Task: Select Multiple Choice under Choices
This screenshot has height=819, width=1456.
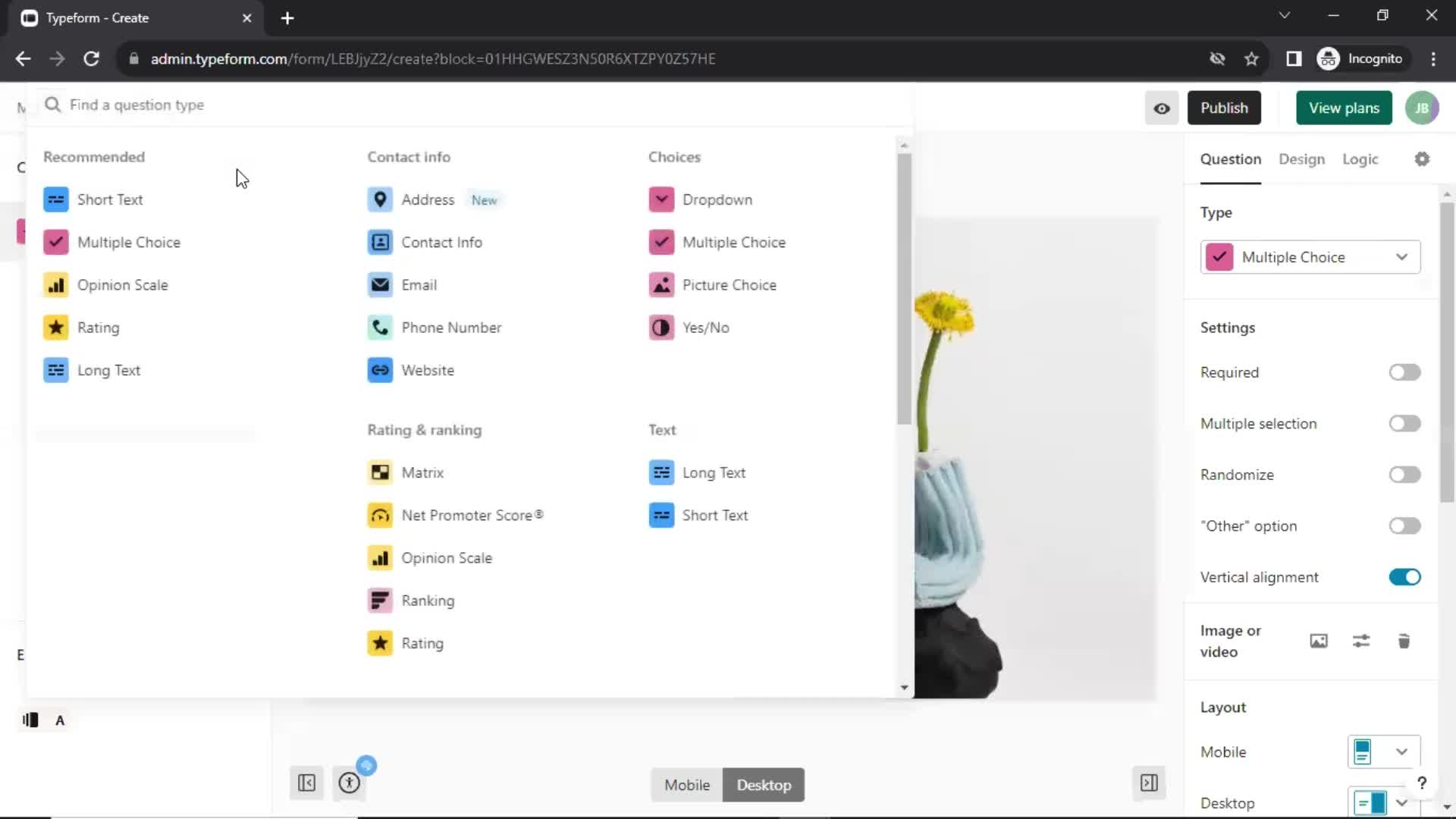Action: coord(717,242)
